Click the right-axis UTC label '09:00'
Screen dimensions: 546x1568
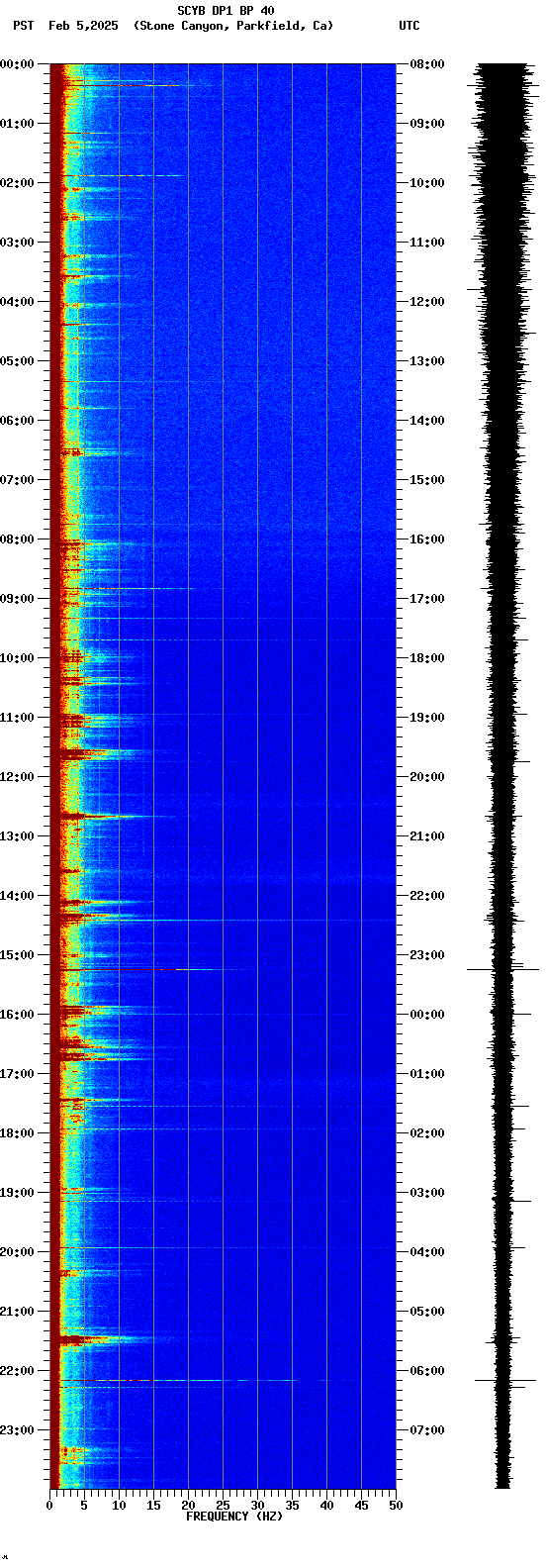pos(427,124)
